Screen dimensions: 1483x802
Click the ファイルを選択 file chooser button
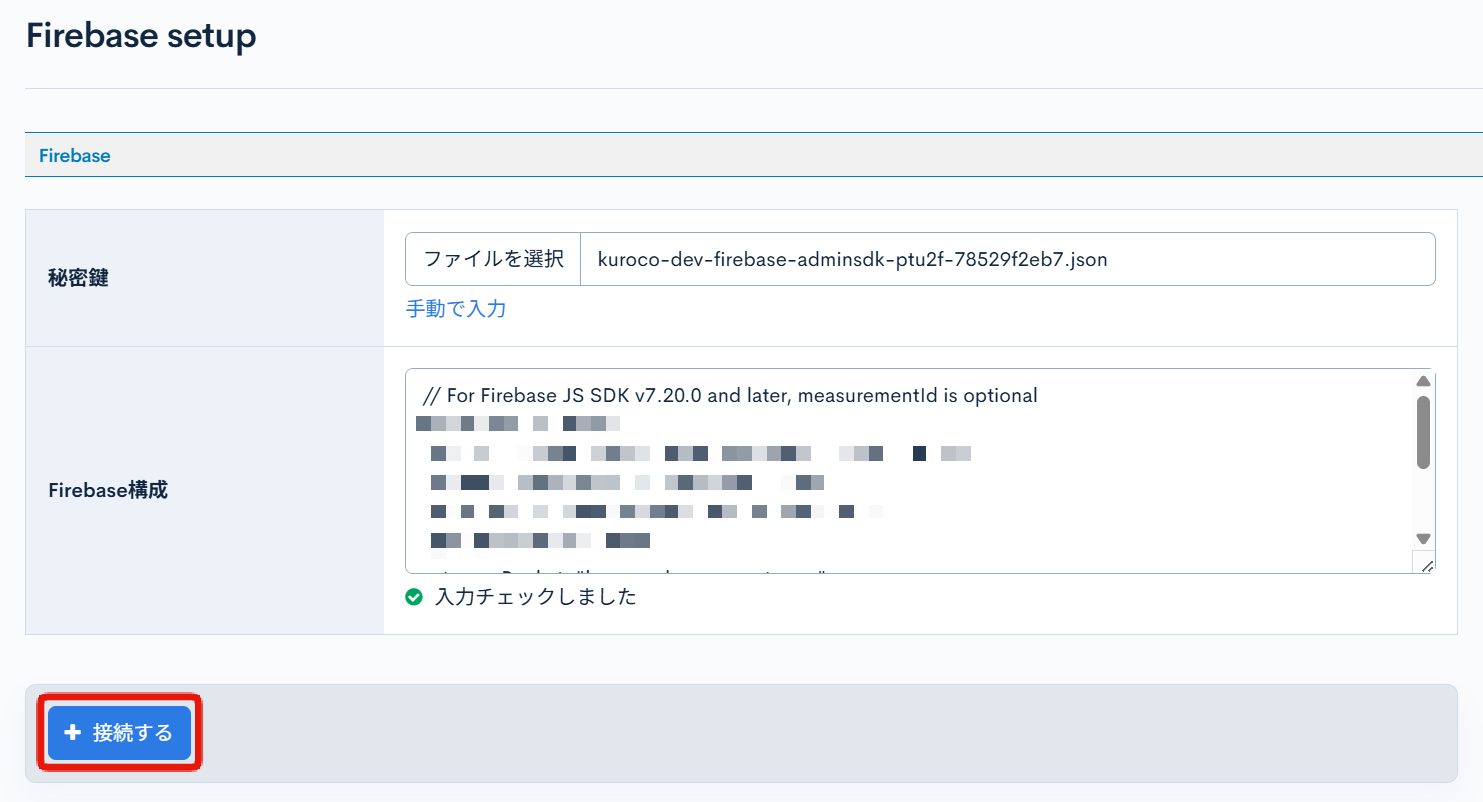click(x=493, y=258)
